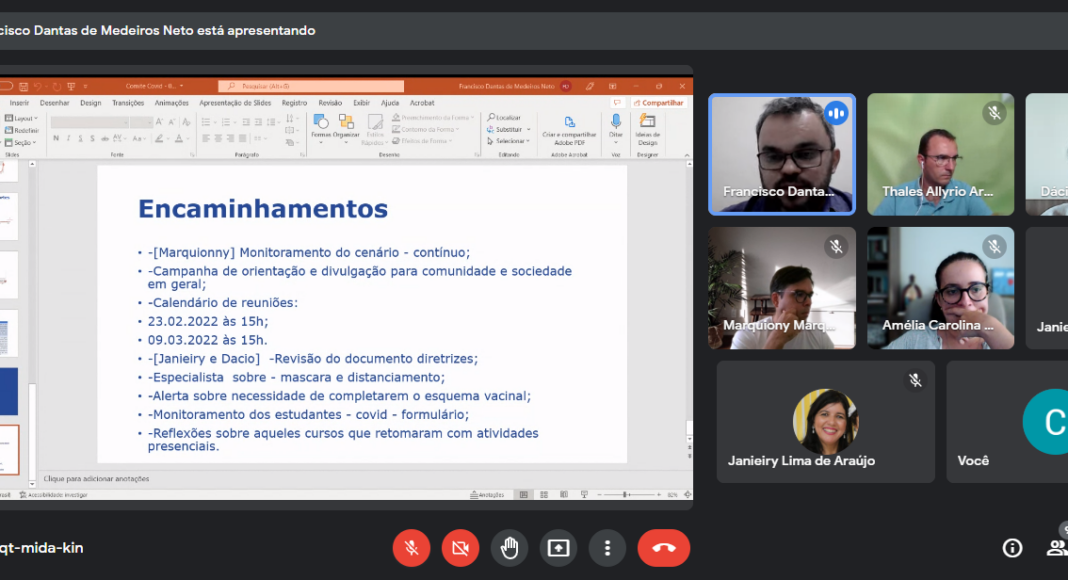Open the participants people panel
The image size is (1068, 580).
coord(1057,548)
